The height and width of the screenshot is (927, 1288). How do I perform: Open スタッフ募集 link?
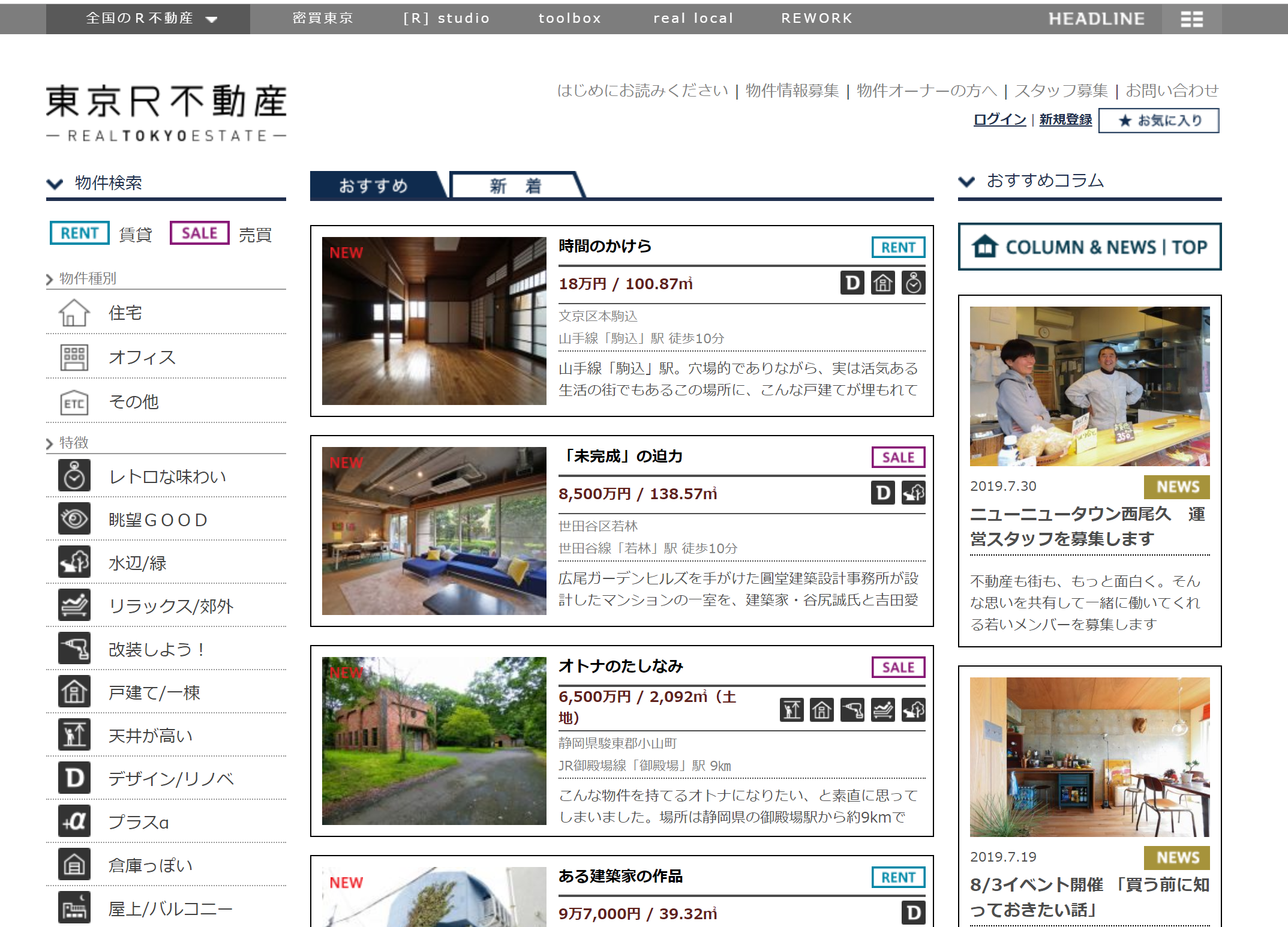click(x=1061, y=91)
